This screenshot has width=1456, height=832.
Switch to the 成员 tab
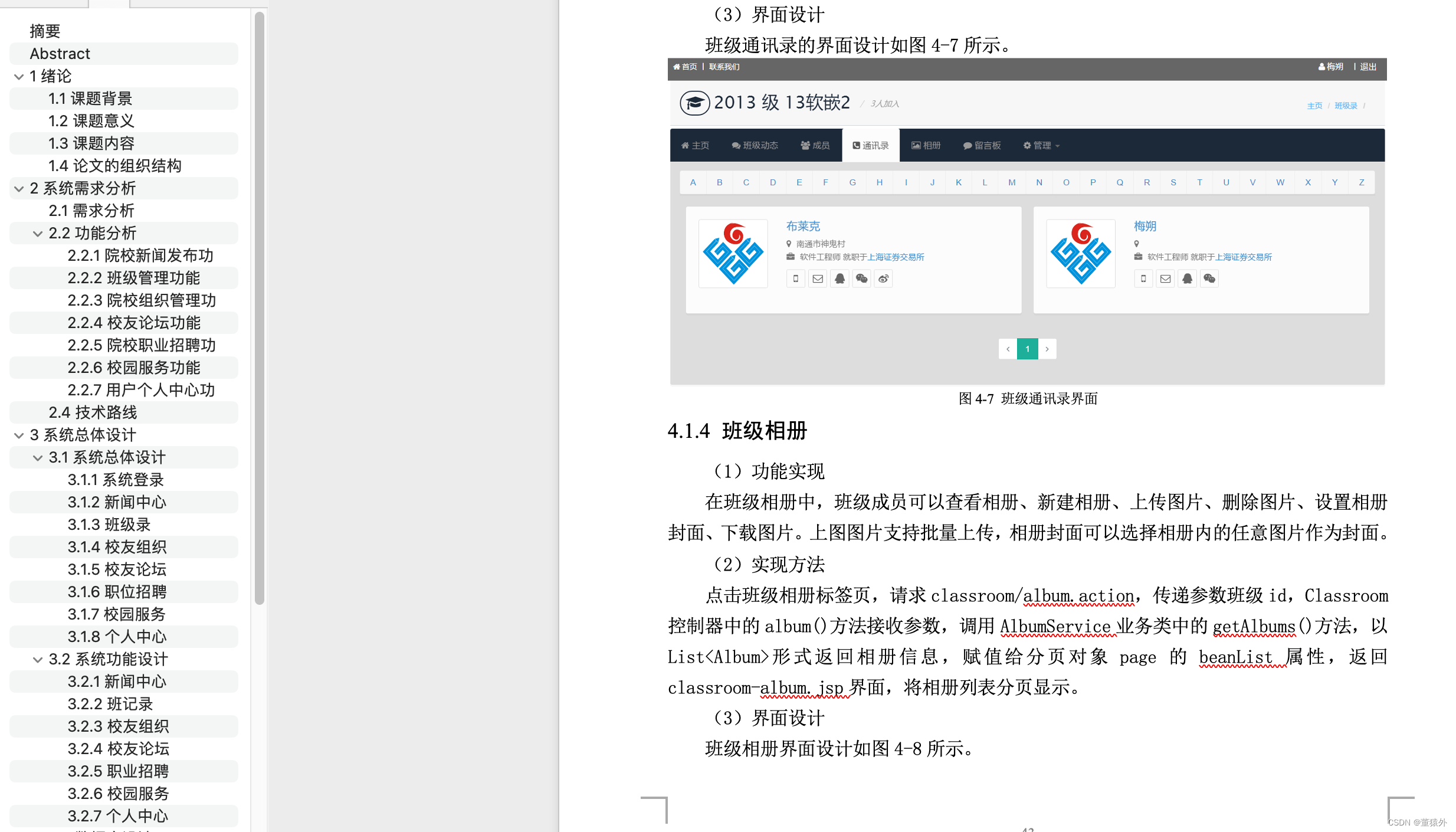(815, 145)
